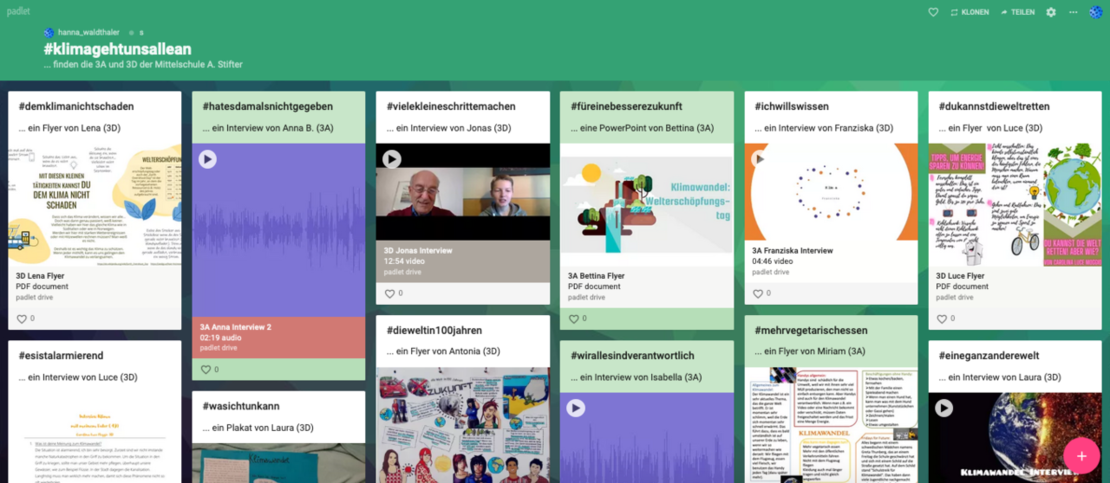The height and width of the screenshot is (483, 1110).
Task: Click '3D Jonas Interview' attachment name
Action: click(418, 251)
